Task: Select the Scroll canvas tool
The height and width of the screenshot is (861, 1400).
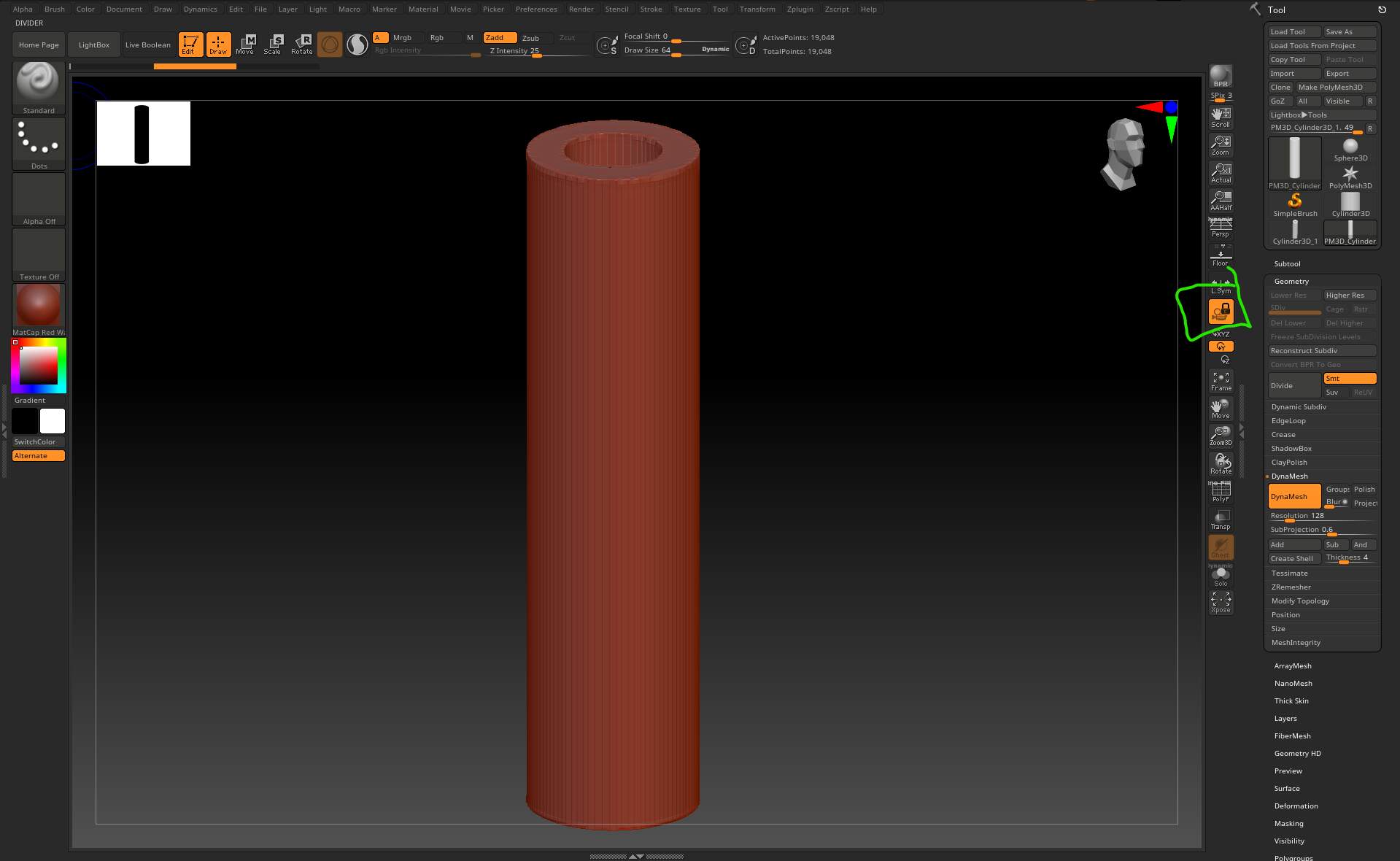Action: pyautogui.click(x=1221, y=117)
